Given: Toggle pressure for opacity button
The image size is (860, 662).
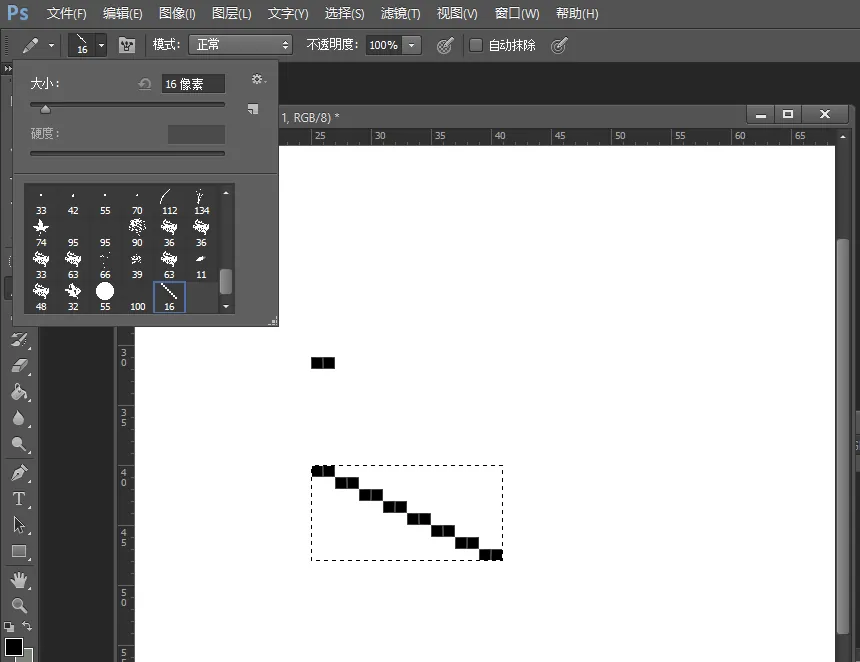Looking at the screenshot, I should click(445, 45).
